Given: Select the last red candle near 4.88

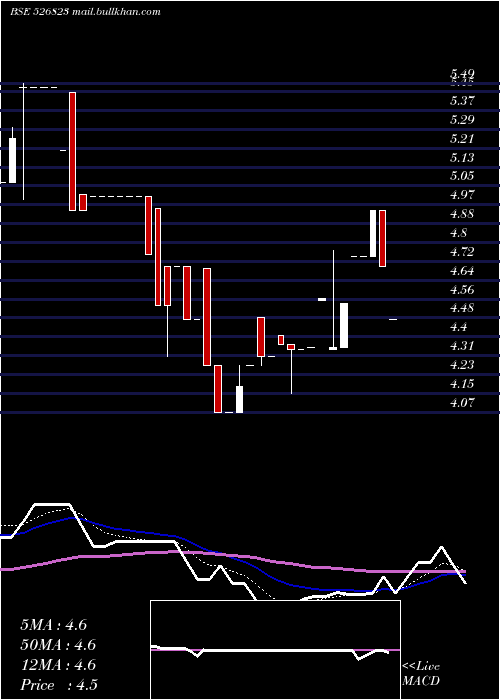Looking at the screenshot, I should [x=383, y=238].
